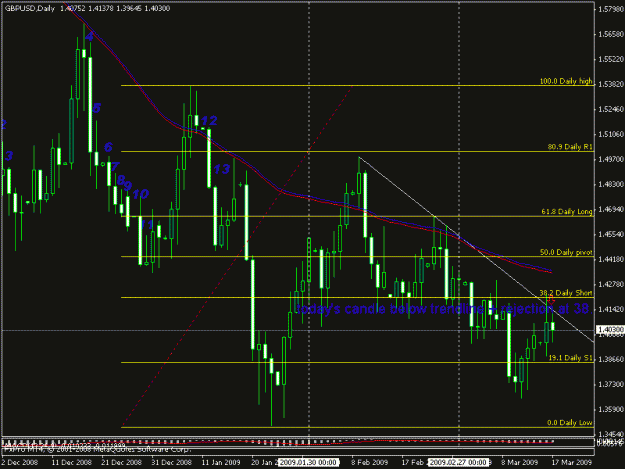
Task: Select wave count label 13
Action: tap(222, 169)
